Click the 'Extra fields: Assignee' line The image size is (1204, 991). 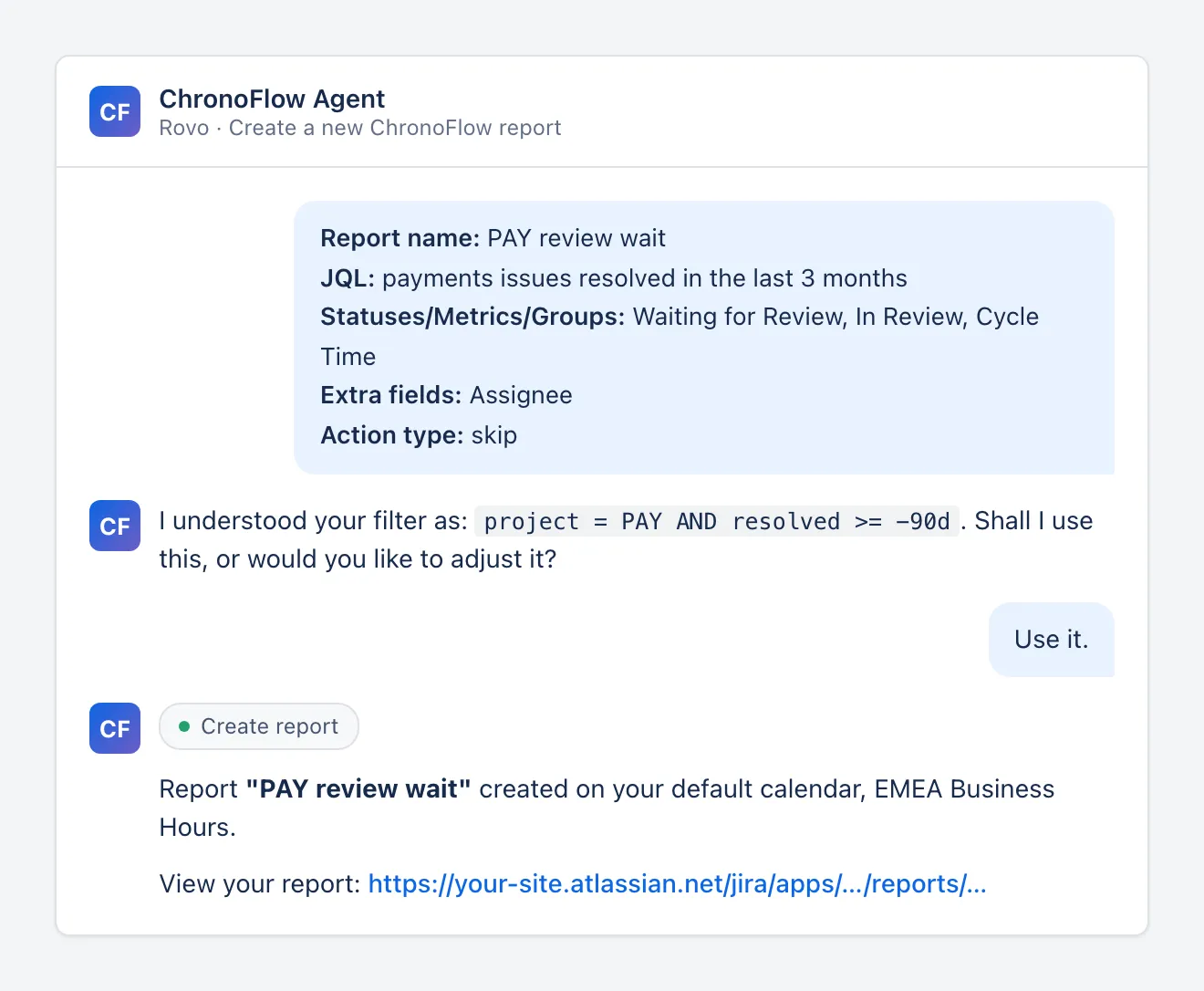point(446,395)
